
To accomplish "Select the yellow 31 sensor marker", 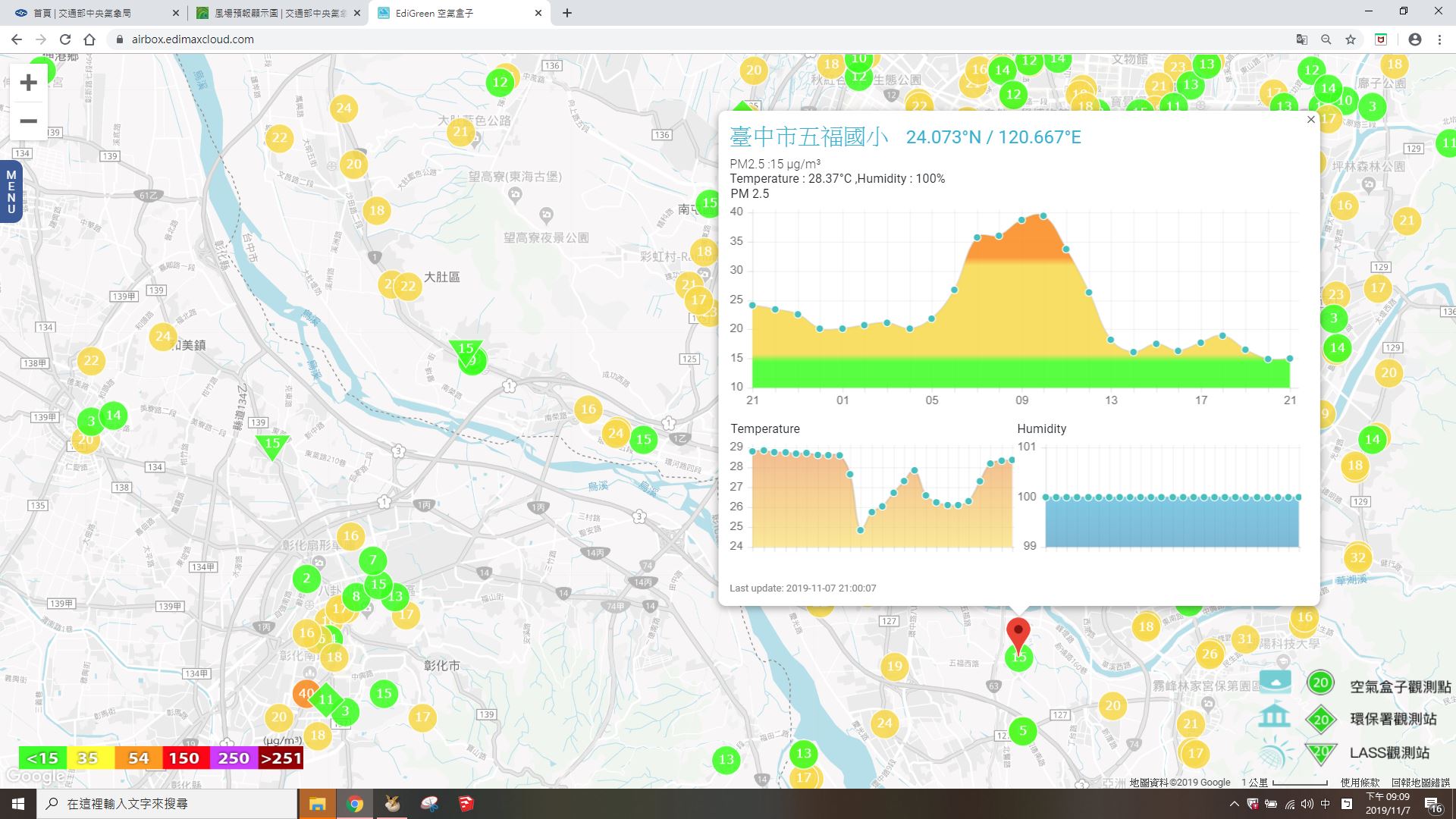I will pos(1245,639).
